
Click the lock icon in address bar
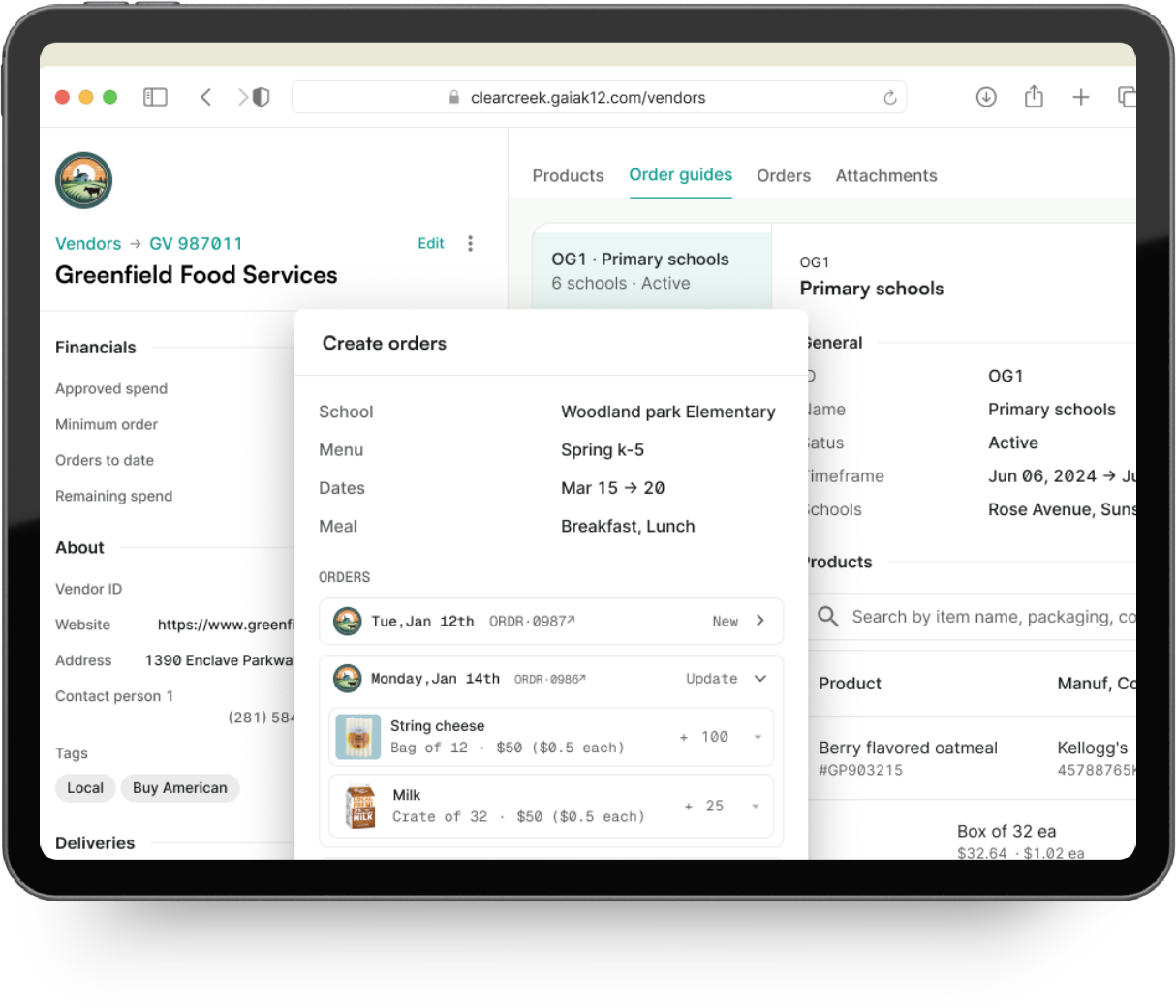(x=453, y=97)
